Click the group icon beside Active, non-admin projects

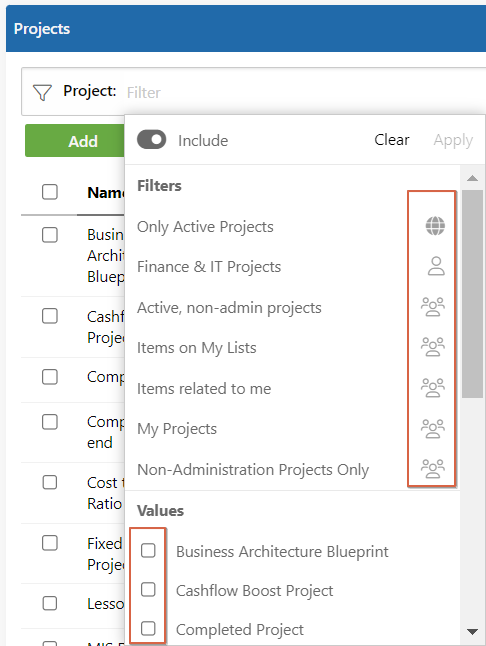[x=432, y=307]
